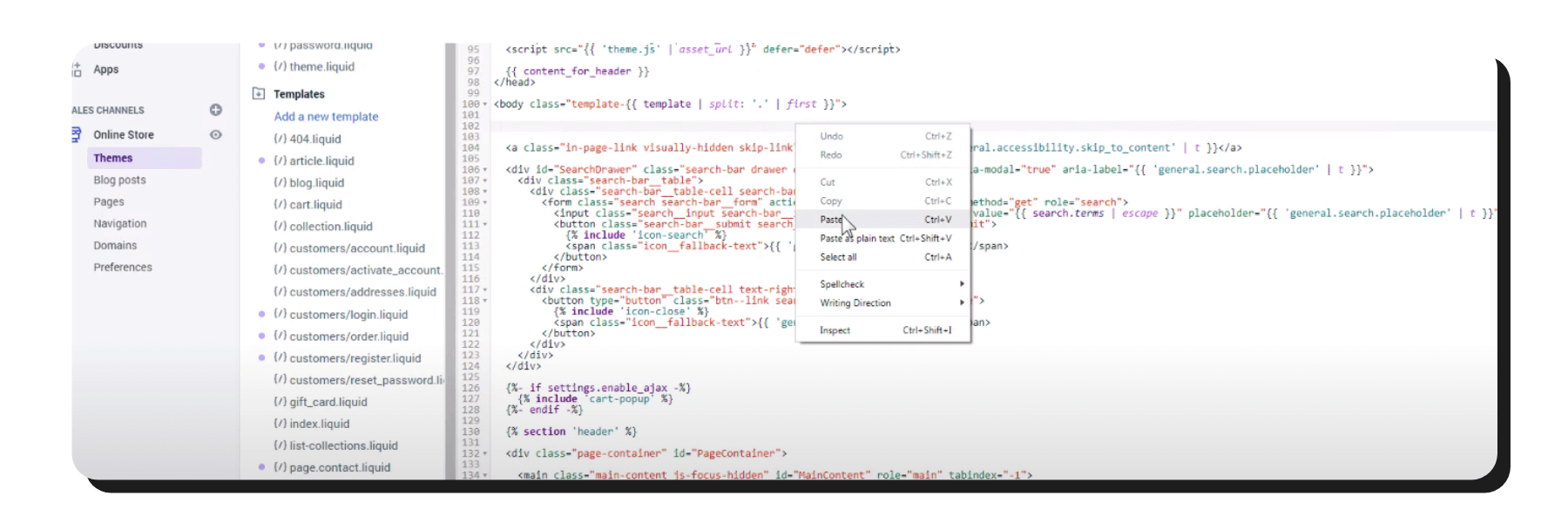Open Blog posts in the sidebar
Image resolution: width=1568 pixels, height=523 pixels.
[119, 180]
